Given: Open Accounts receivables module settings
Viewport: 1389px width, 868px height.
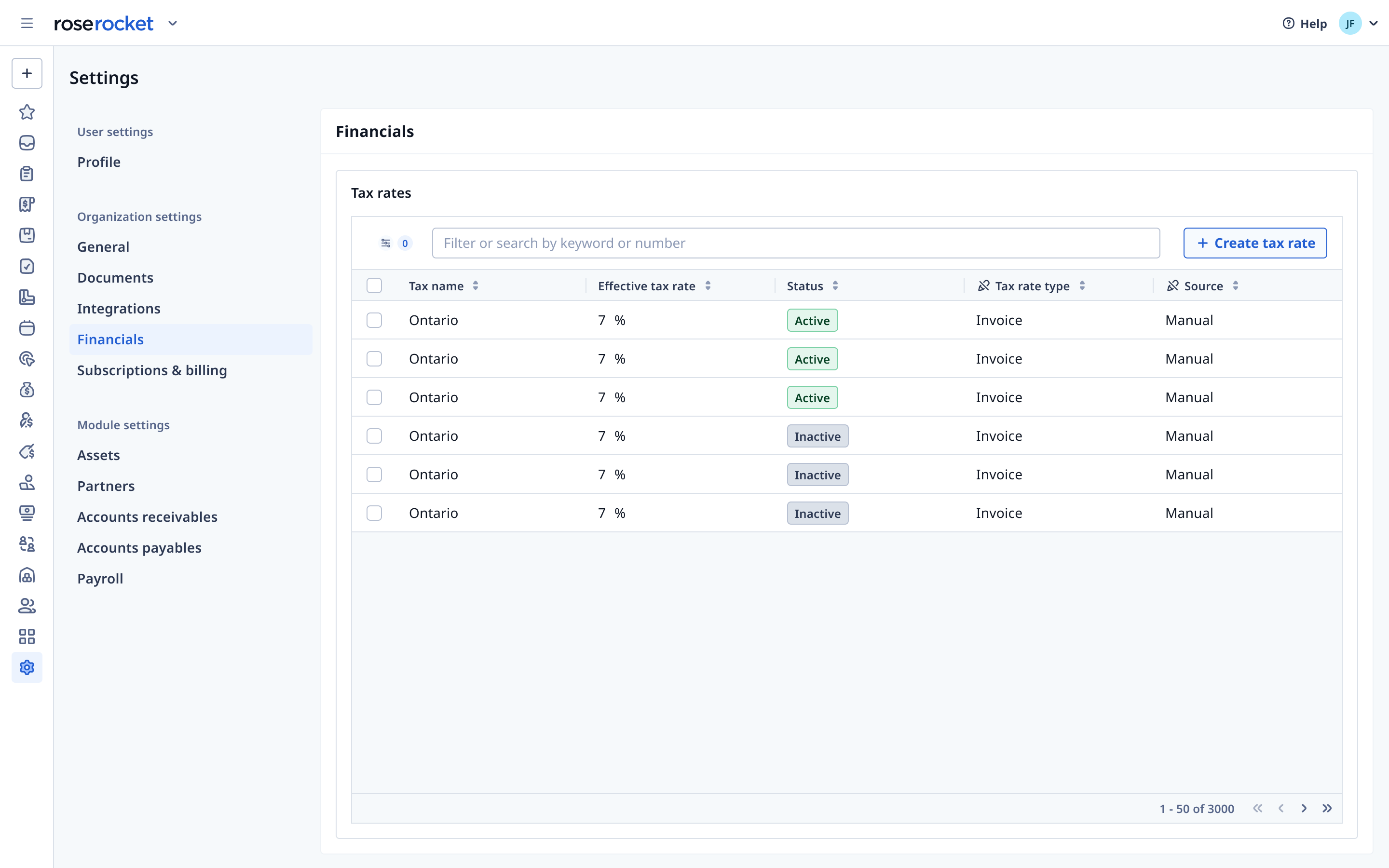Looking at the screenshot, I should click(148, 517).
